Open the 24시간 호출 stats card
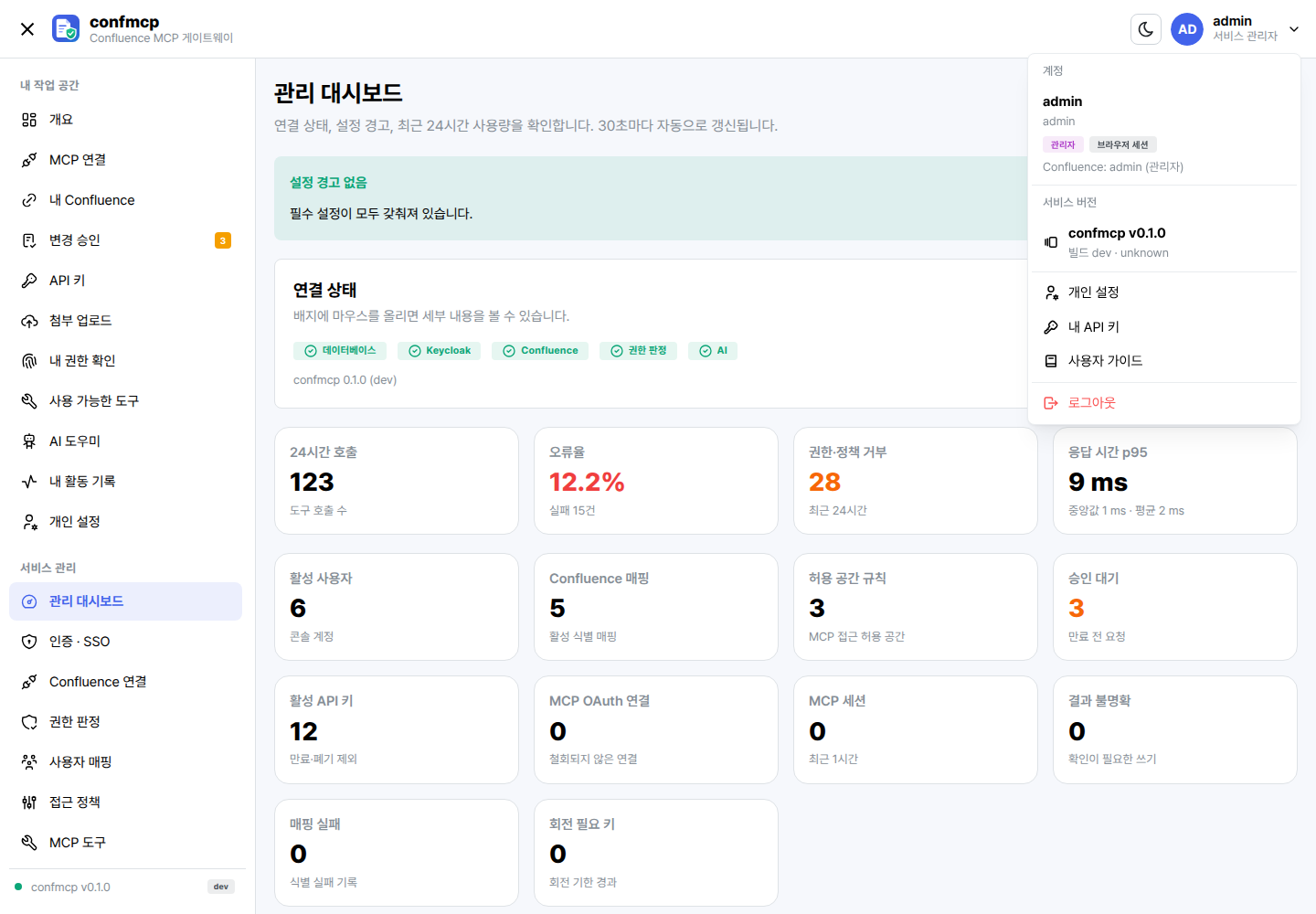The width and height of the screenshot is (1316, 914). click(x=397, y=481)
